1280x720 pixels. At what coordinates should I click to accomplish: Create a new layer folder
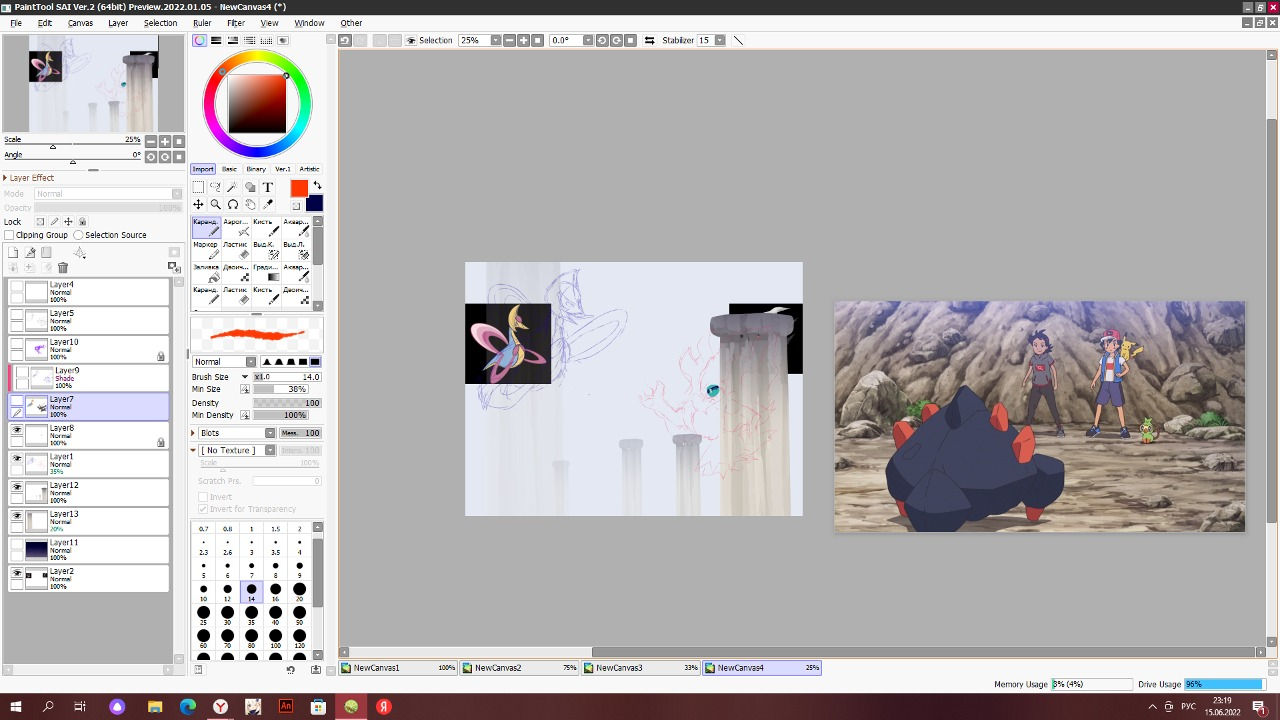click(46, 253)
